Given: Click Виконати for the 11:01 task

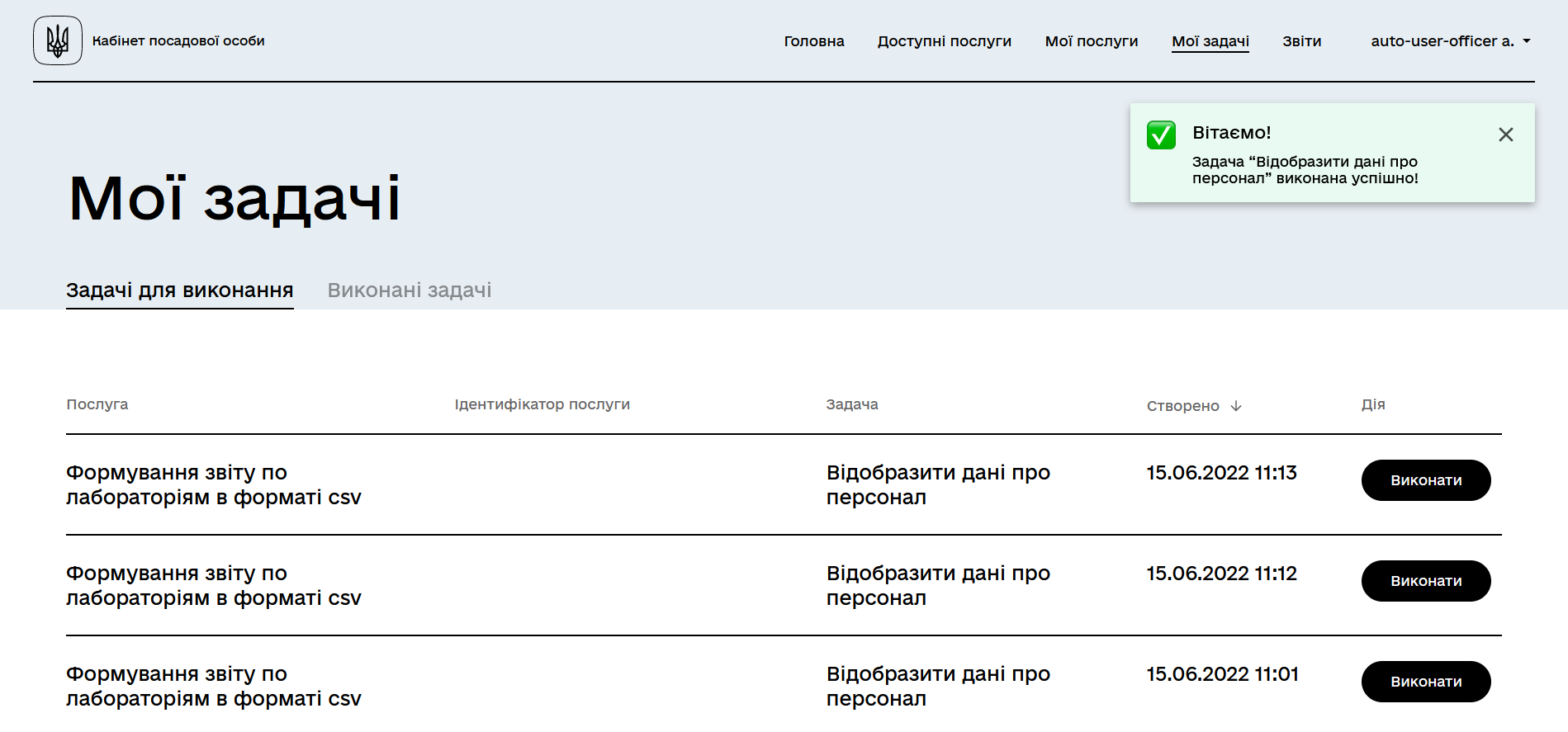Looking at the screenshot, I should [x=1426, y=682].
